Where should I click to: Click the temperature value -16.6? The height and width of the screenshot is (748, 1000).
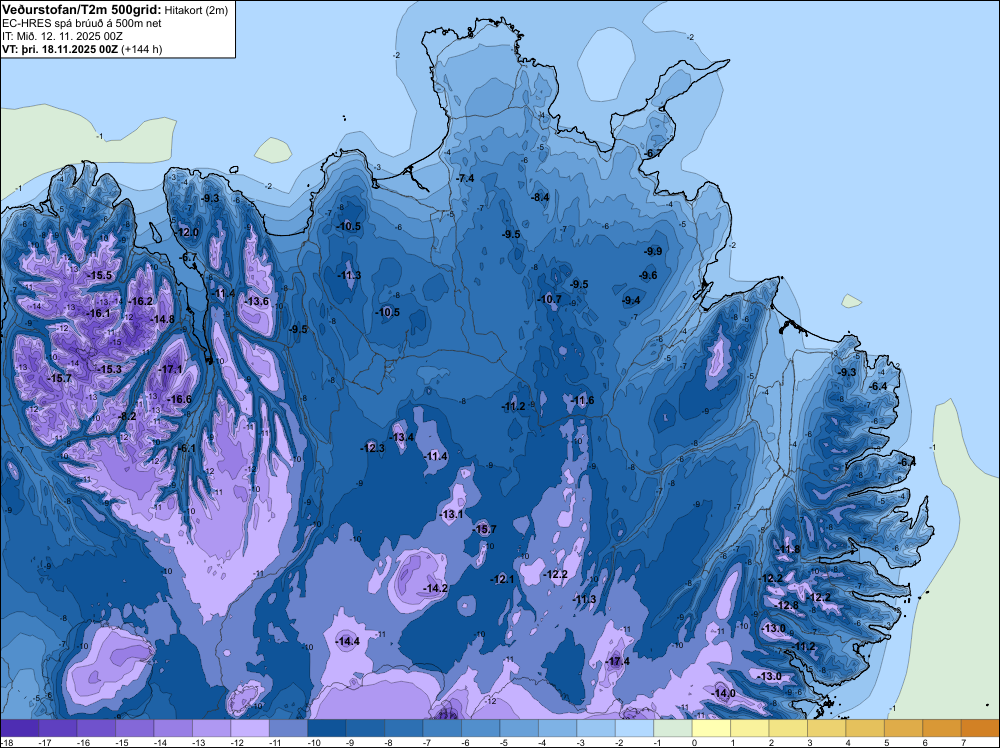tap(179, 399)
